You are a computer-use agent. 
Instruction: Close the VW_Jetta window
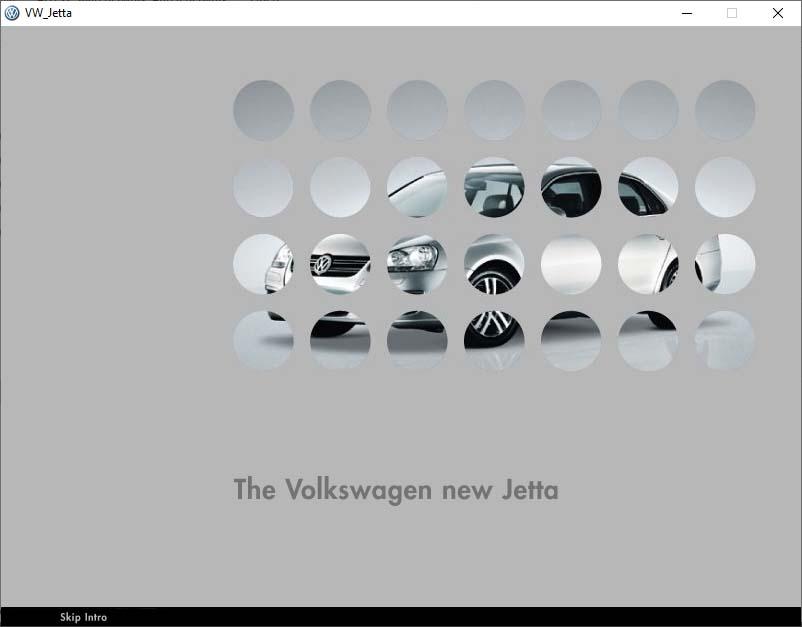tap(777, 13)
